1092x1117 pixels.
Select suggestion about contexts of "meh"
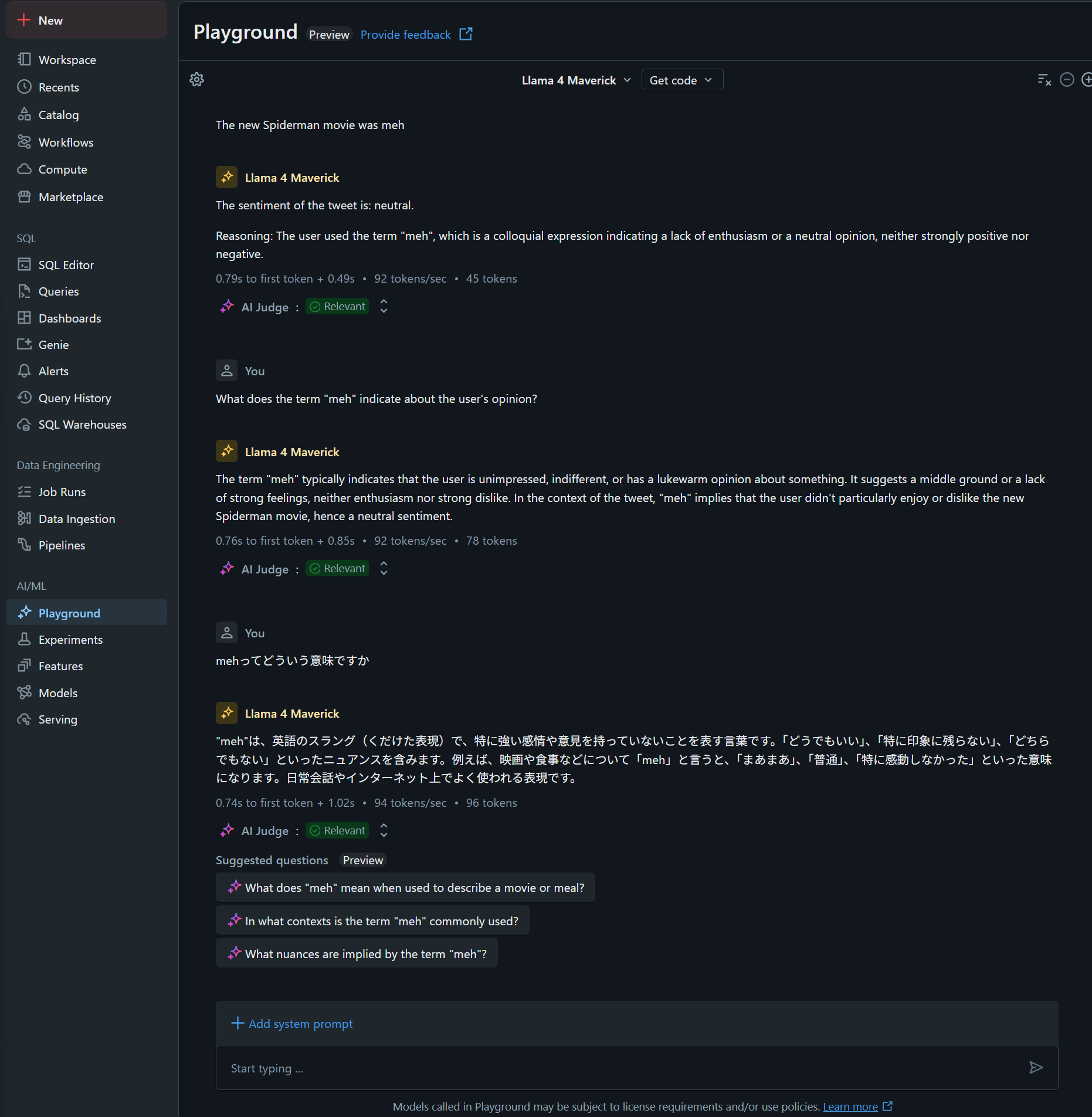372,921
